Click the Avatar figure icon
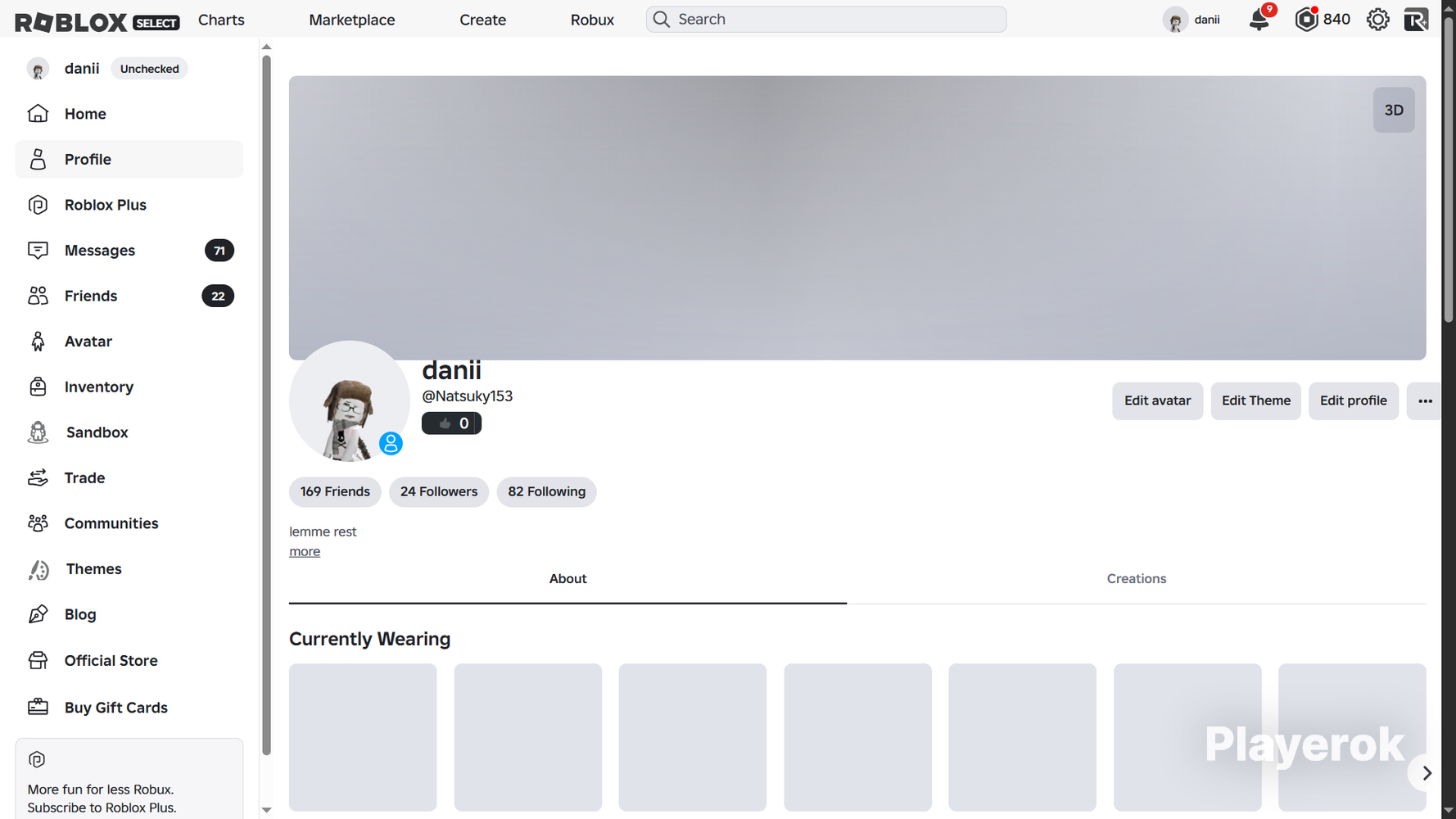Screen dimensions: 1456x819 [x=38, y=342]
